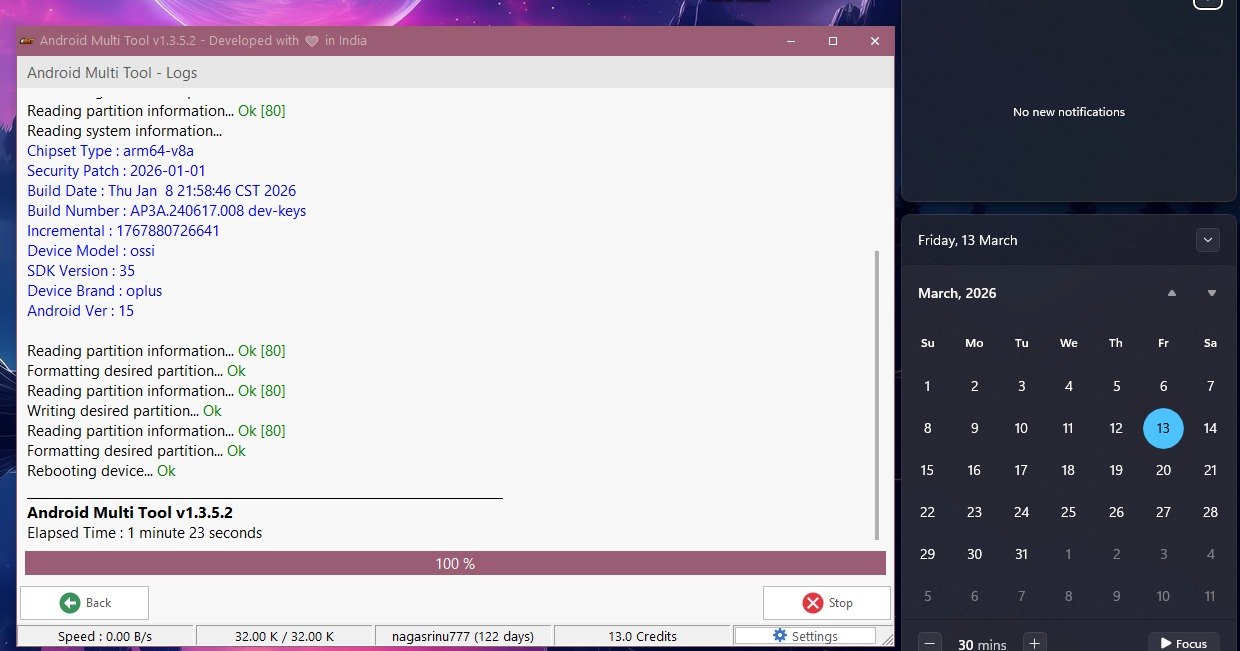1240x651 pixels.
Task: Click the March, 2026 month header
Action: coord(957,293)
